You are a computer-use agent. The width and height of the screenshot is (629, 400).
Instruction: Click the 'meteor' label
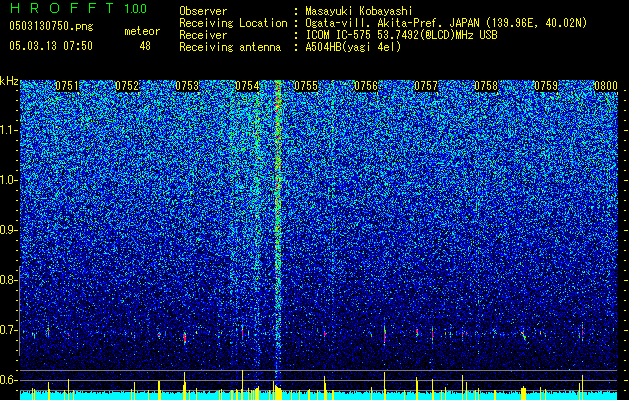click(x=142, y=31)
